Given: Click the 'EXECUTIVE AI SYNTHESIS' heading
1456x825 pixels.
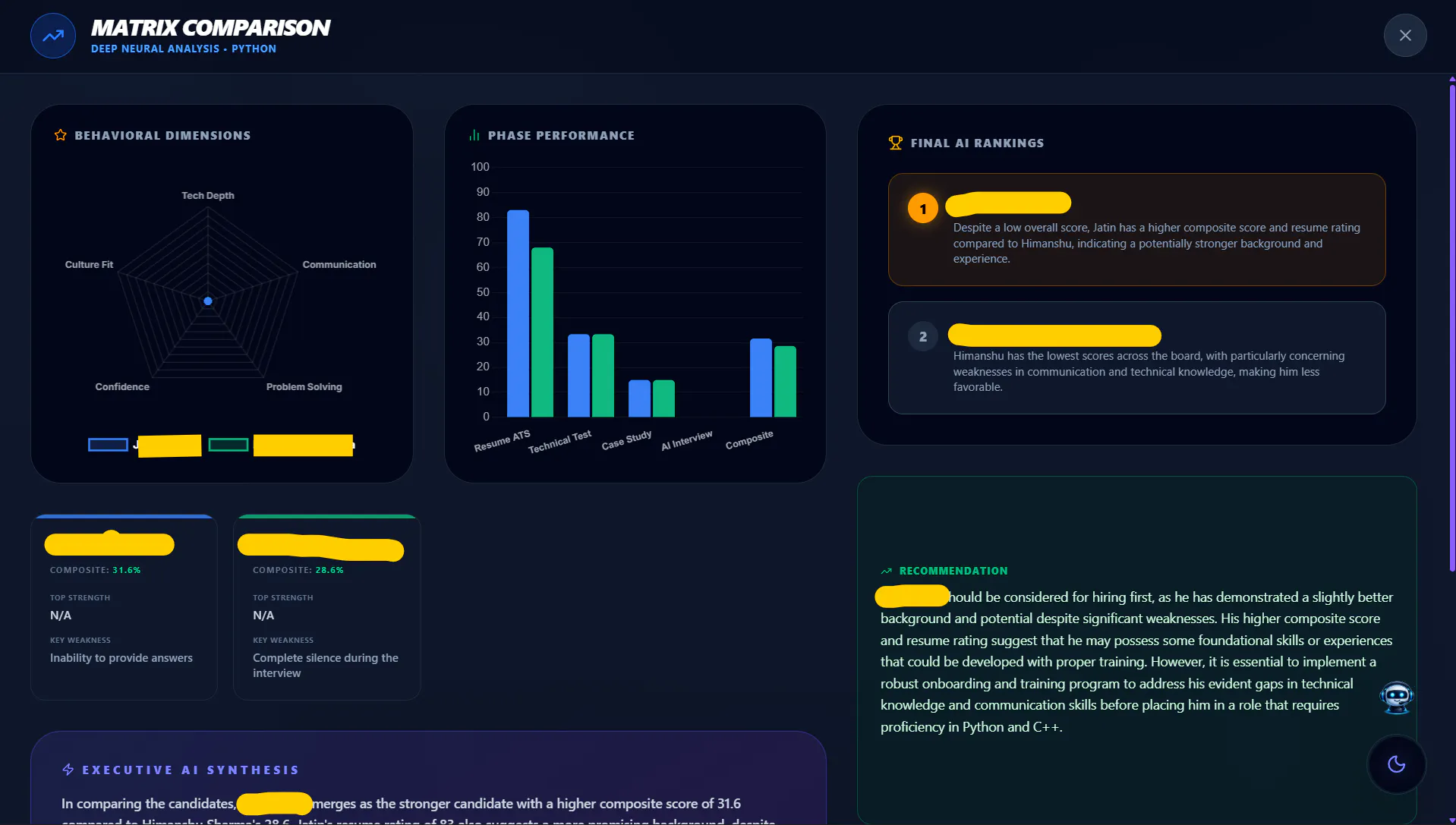Looking at the screenshot, I should (191, 770).
